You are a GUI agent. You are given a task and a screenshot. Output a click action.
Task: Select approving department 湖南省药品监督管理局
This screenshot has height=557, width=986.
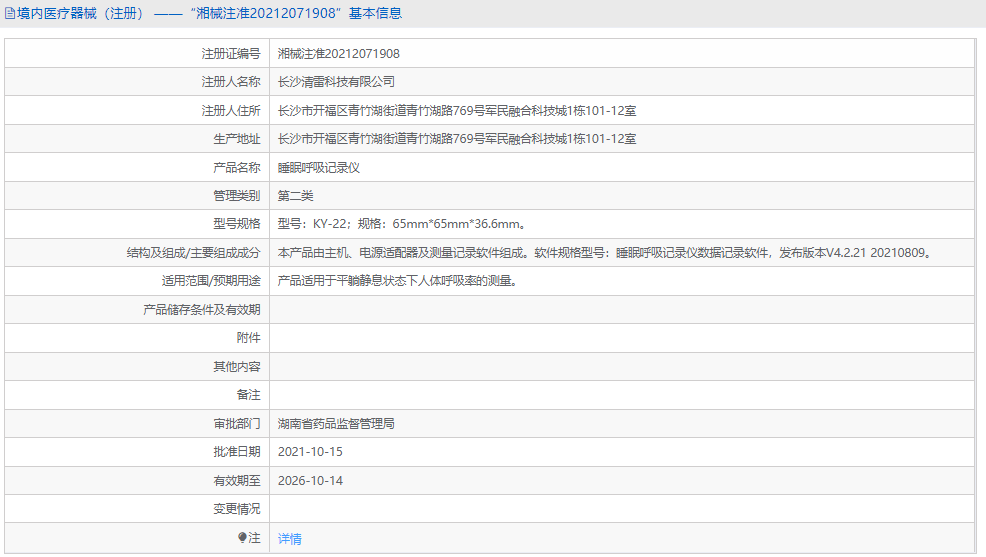pyautogui.click(x=336, y=424)
